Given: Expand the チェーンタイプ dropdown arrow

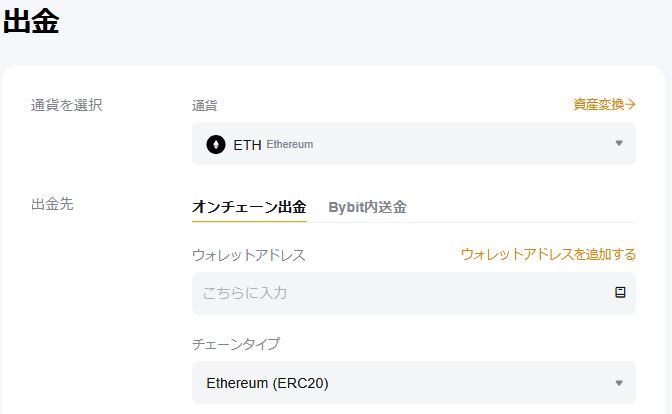Looking at the screenshot, I should click(619, 383).
